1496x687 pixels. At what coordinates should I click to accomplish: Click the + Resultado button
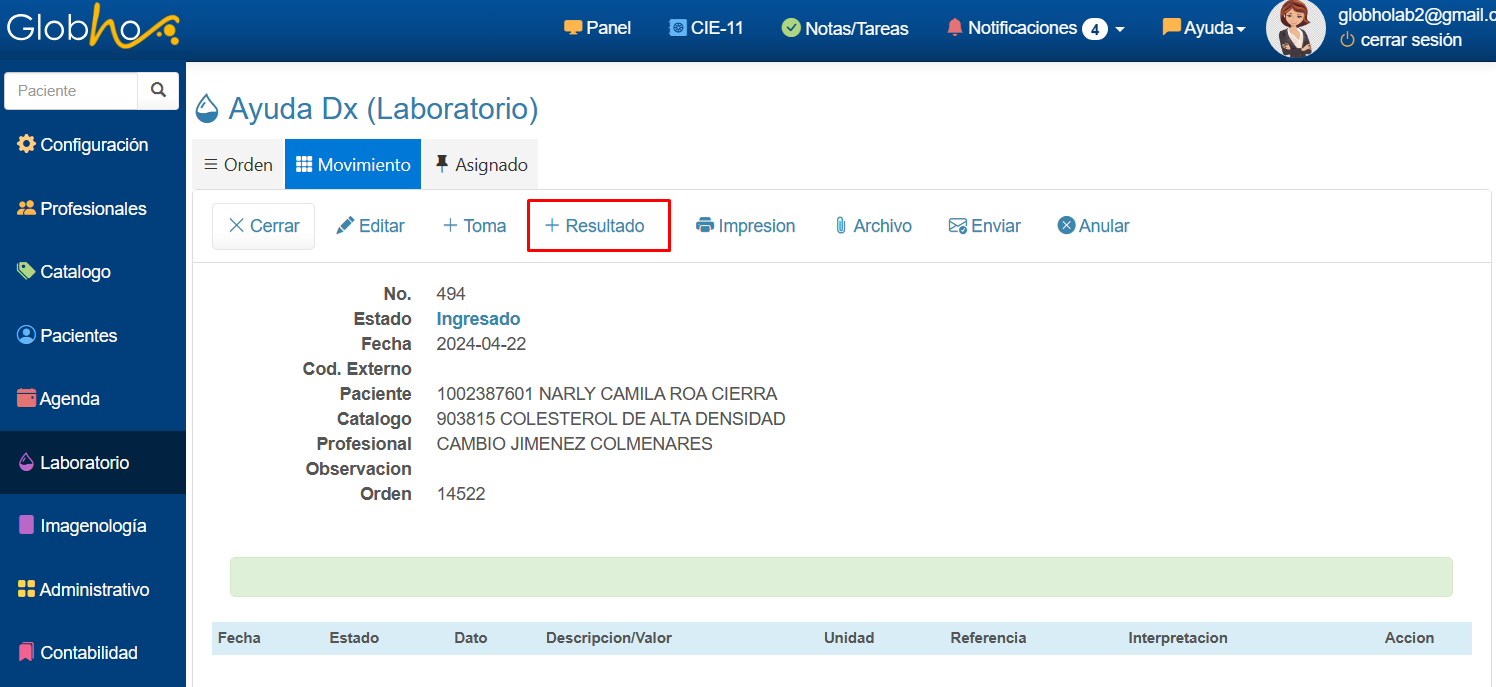tap(597, 226)
